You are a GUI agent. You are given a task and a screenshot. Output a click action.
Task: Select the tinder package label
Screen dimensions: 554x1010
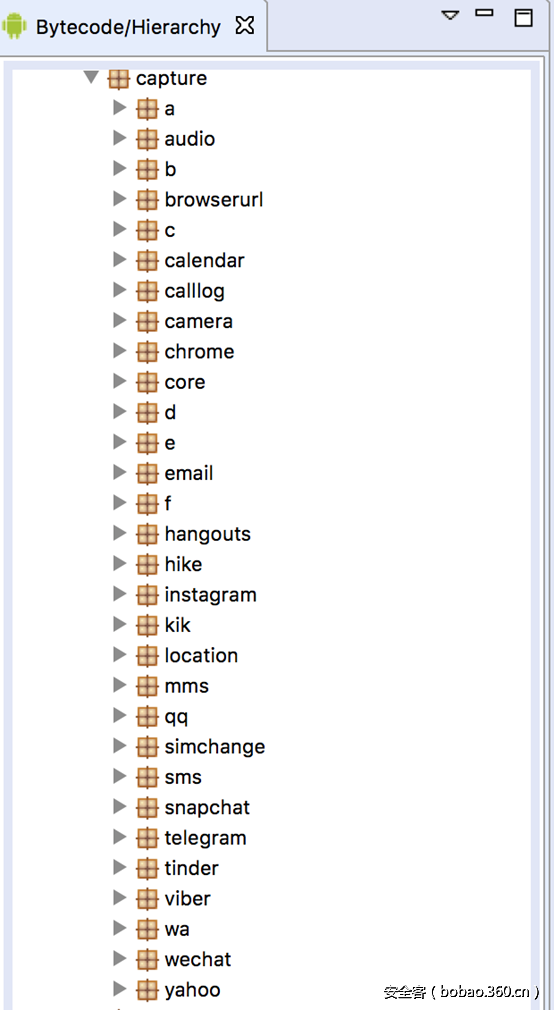[191, 868]
